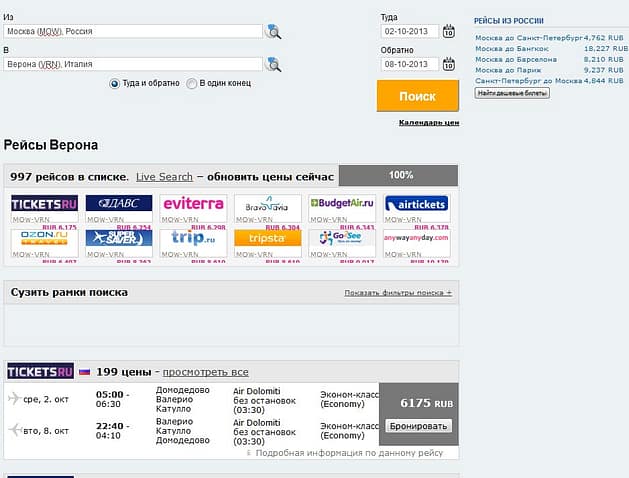Open 'просмотреть все' prices link for Tickets.ru
This screenshot has height=478, width=629.
(x=205, y=372)
